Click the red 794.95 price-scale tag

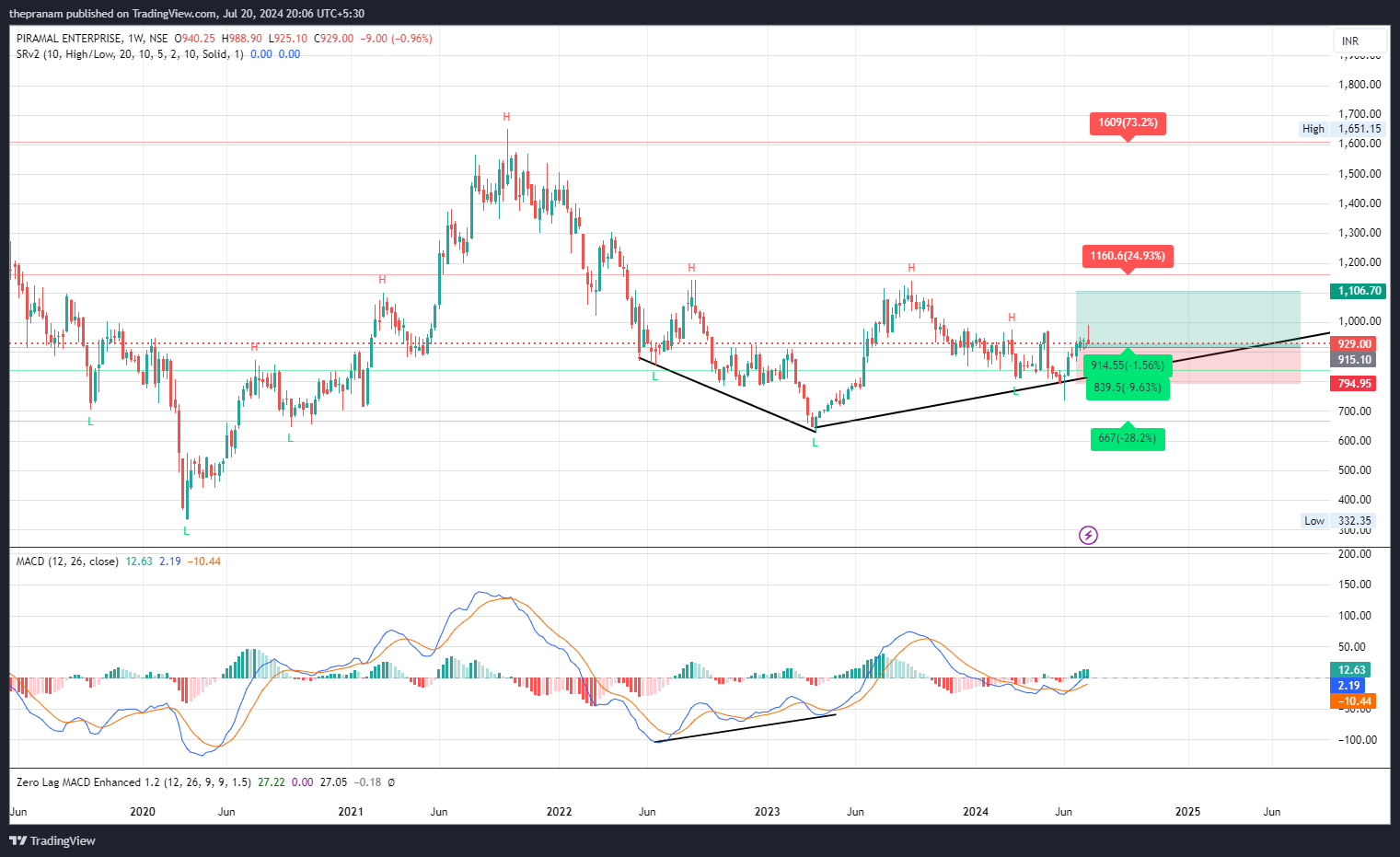pyautogui.click(x=1353, y=384)
